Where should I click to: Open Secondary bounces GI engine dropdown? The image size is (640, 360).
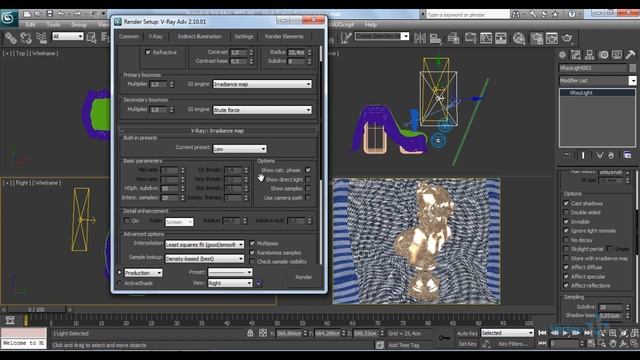point(262,110)
